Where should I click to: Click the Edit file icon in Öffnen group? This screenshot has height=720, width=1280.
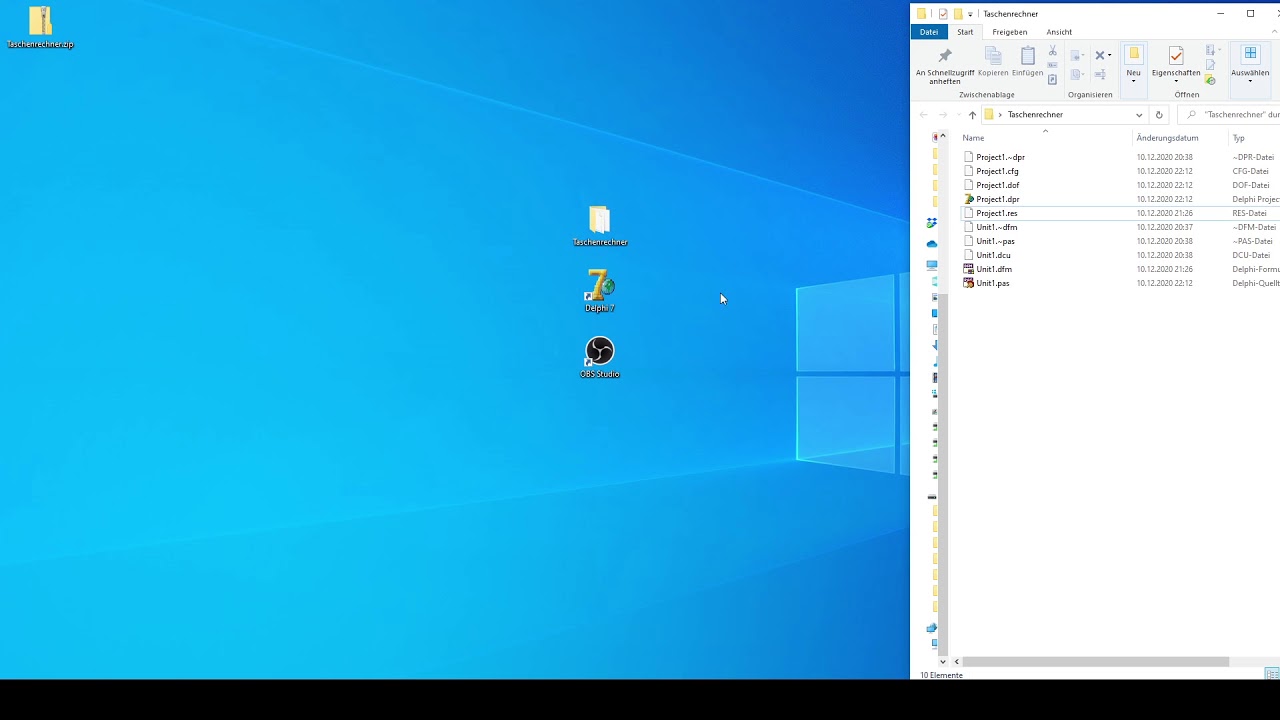[1210, 65]
